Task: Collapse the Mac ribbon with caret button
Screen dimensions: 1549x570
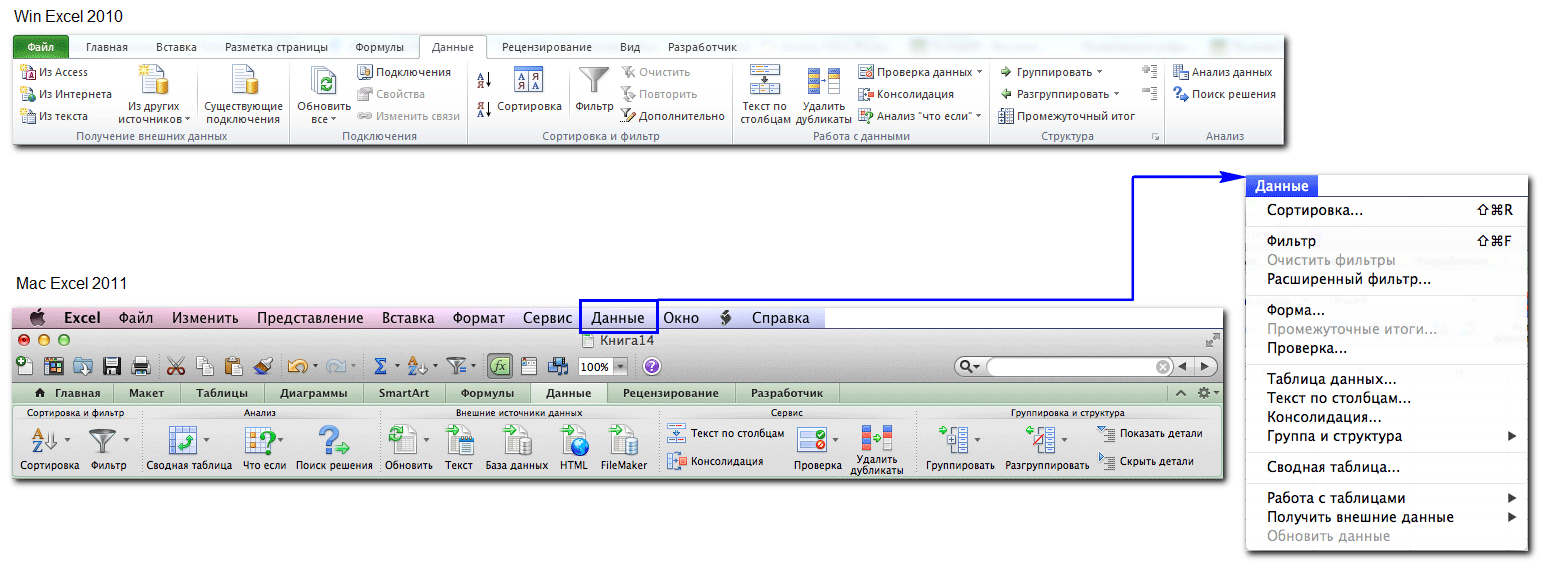Action: click(x=1181, y=393)
